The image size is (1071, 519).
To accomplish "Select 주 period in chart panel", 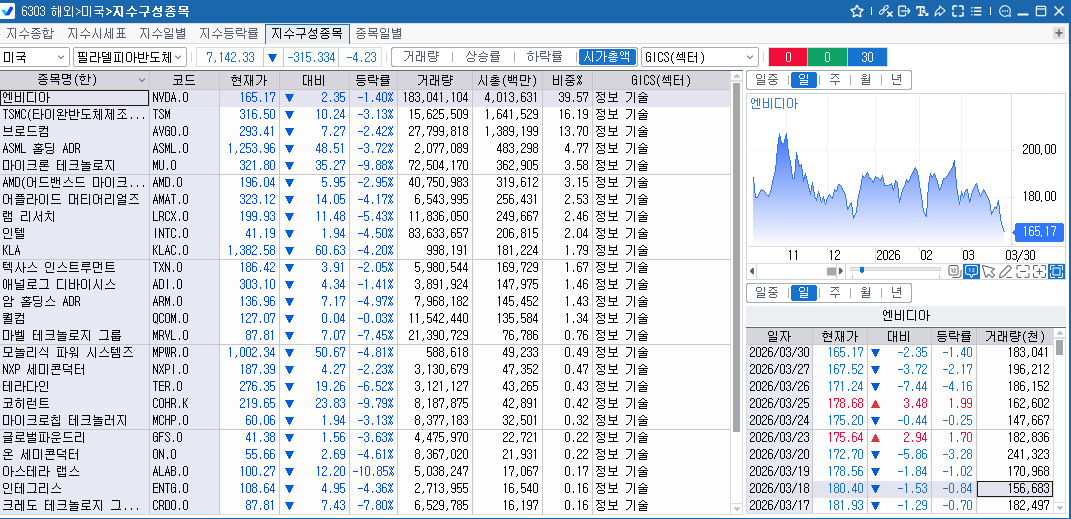I will tap(834, 80).
